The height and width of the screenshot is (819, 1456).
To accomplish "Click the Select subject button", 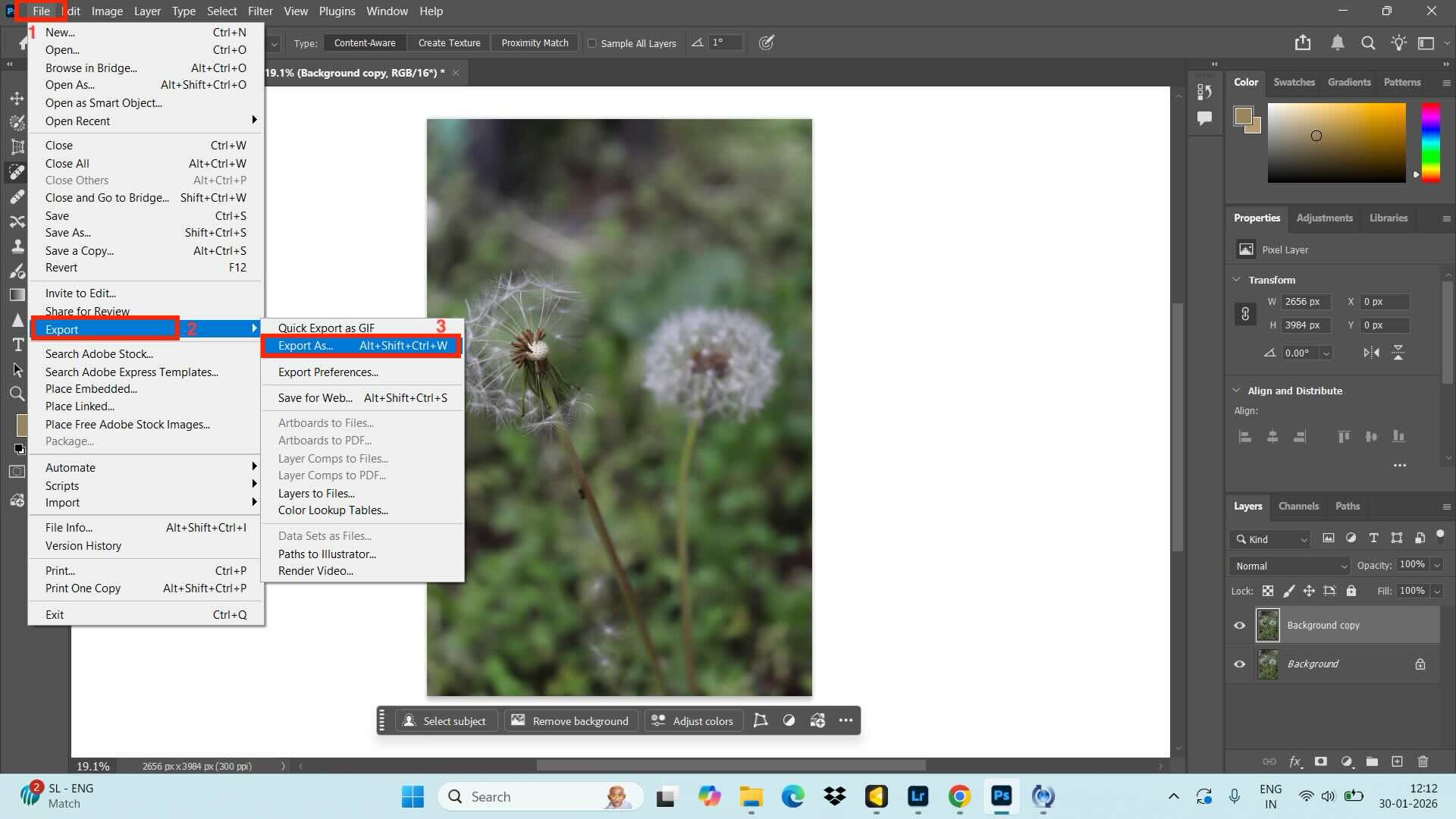I will click(x=446, y=720).
